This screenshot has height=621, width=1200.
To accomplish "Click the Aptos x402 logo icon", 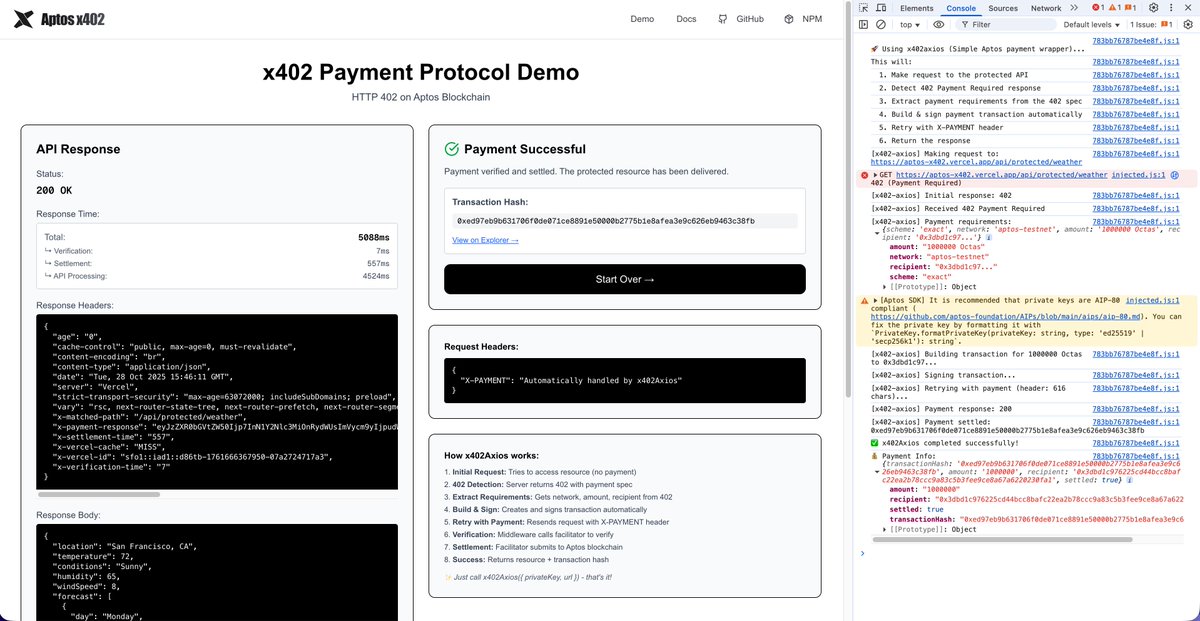I will (25, 19).
